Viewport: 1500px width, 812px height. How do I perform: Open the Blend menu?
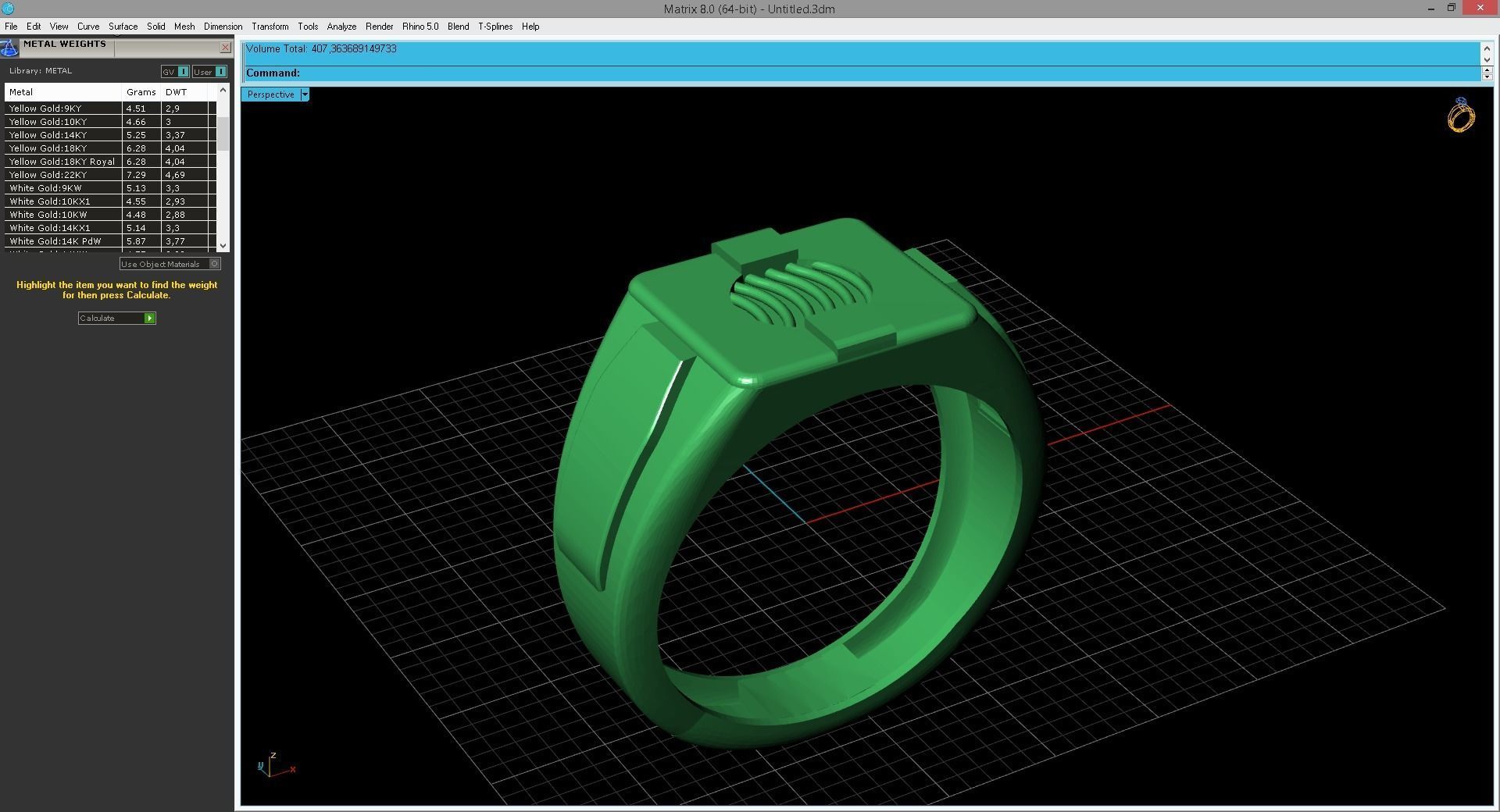click(x=458, y=27)
